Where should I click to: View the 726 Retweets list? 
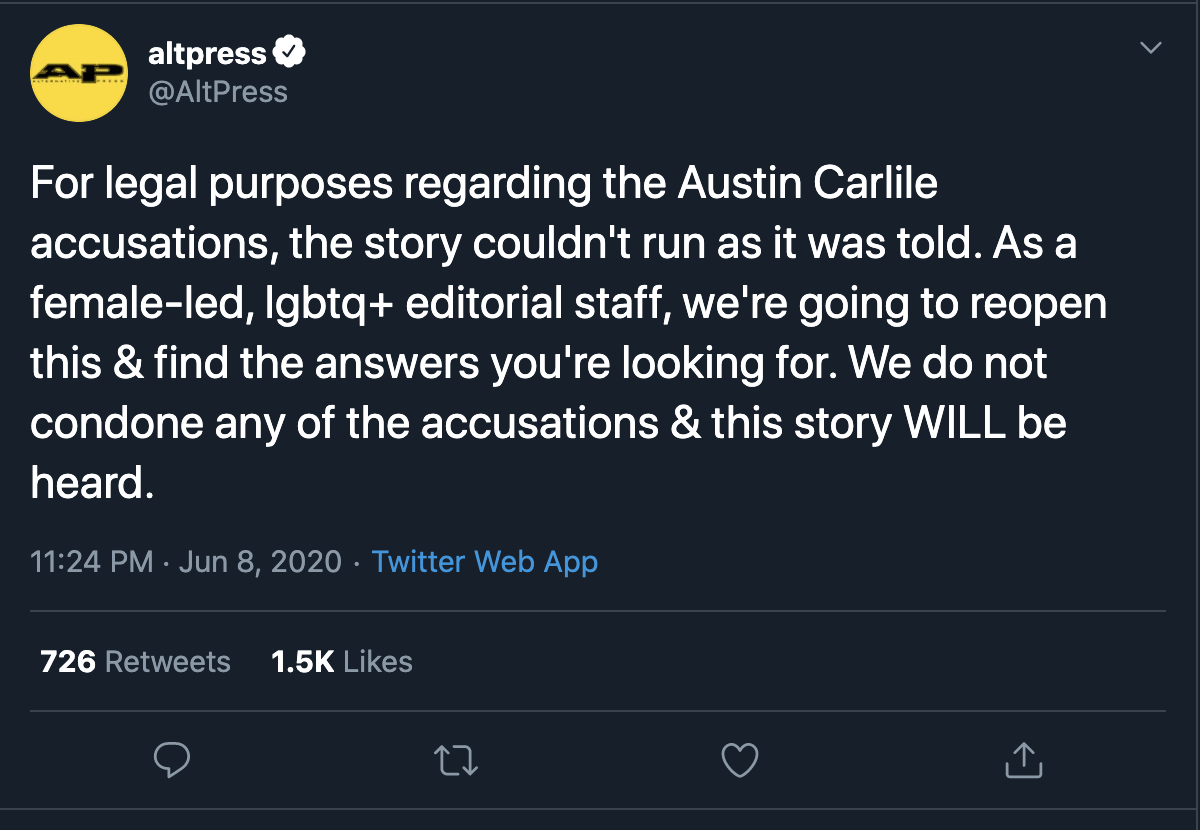pos(135,661)
